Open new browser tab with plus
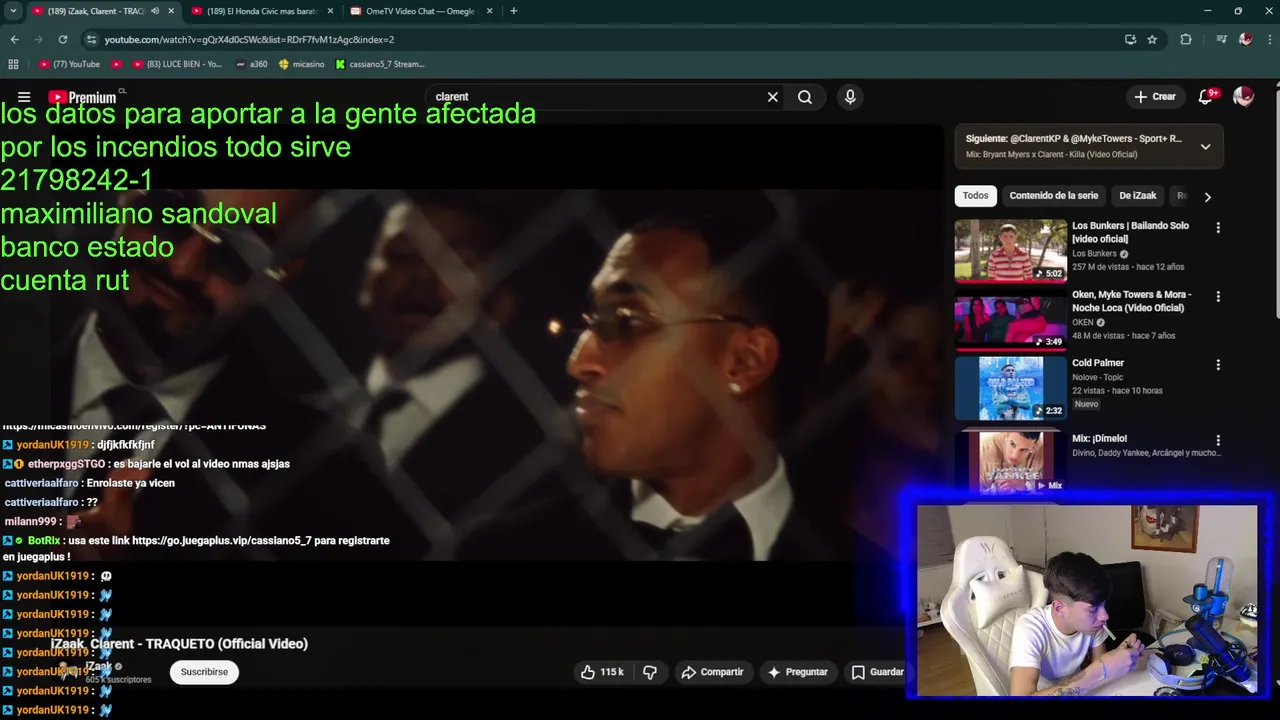 click(513, 11)
